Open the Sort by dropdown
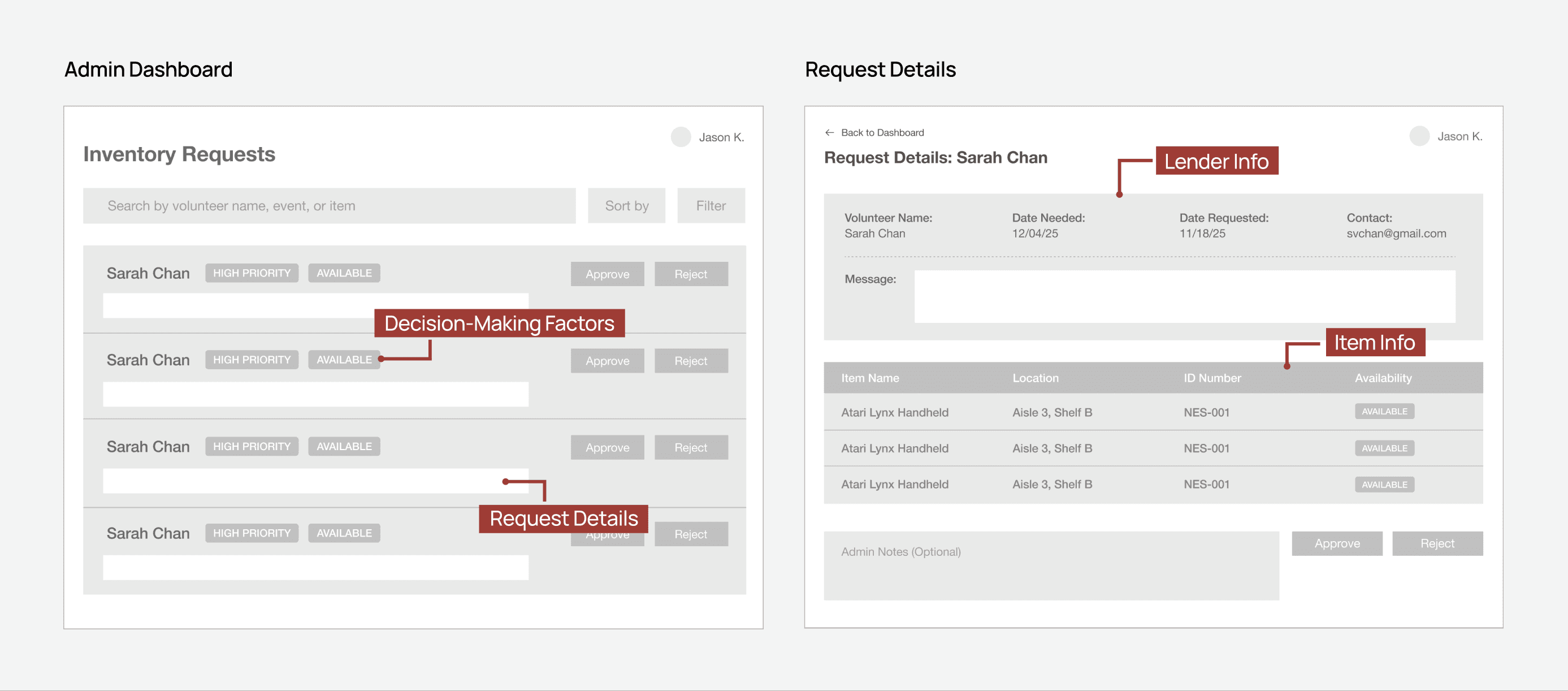 pos(626,206)
